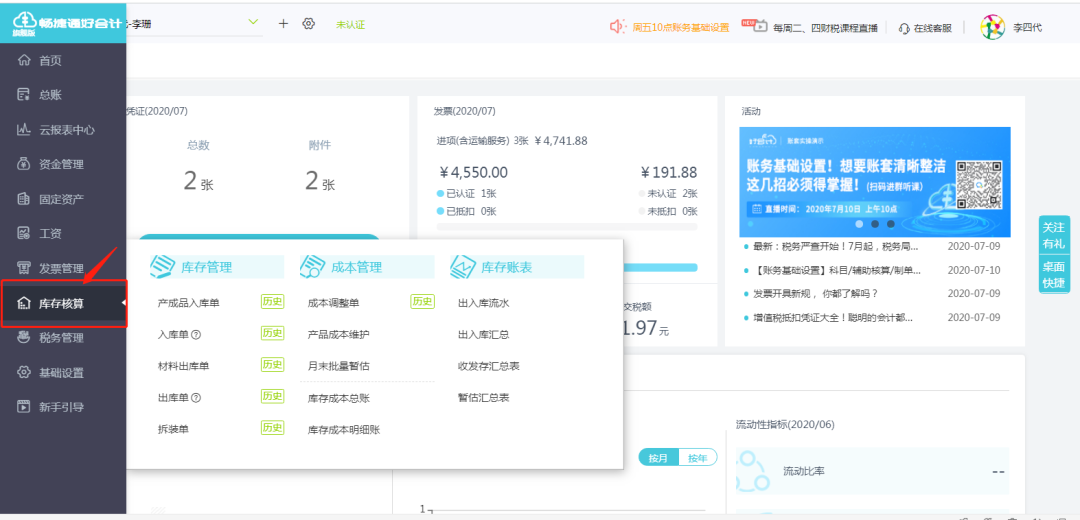Click the second banner carousel dot

point(874,224)
